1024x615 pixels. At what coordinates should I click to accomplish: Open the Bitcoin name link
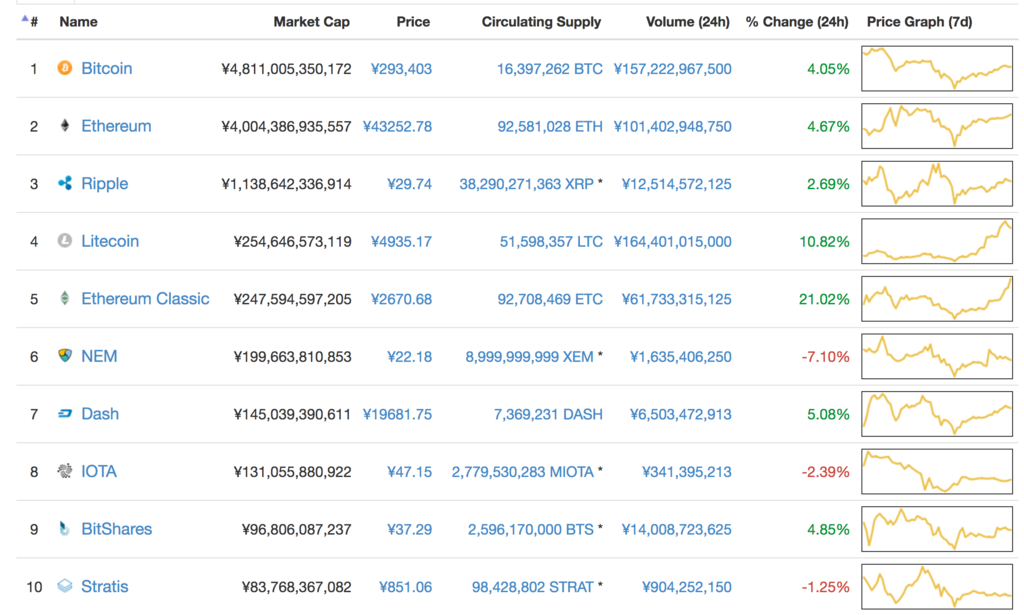(106, 69)
